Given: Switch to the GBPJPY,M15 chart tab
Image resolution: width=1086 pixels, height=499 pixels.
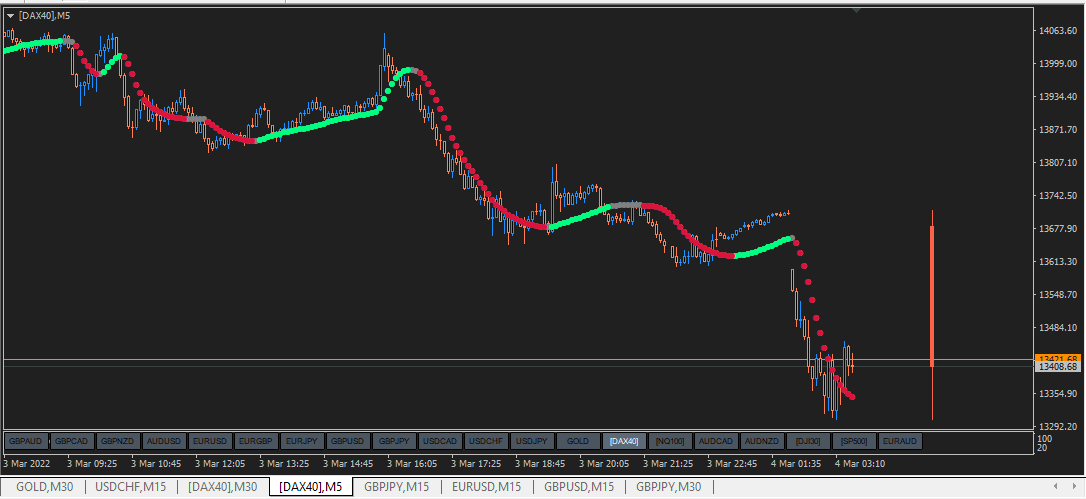Looking at the screenshot, I should click(x=398, y=487).
